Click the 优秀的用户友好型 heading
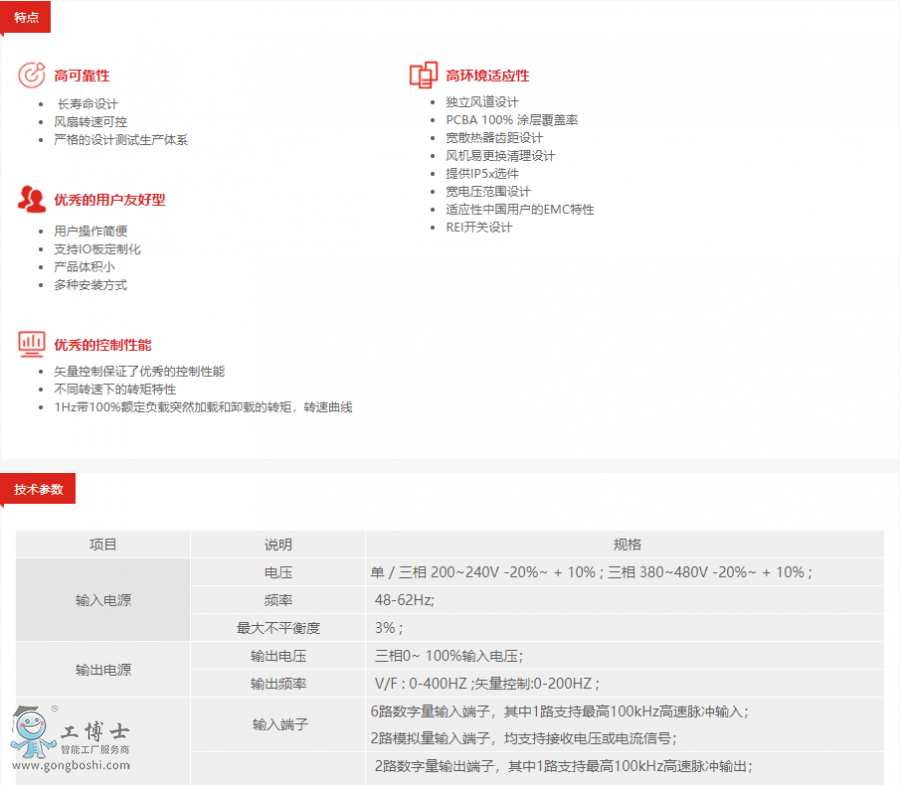The width and height of the screenshot is (900, 785). point(109,200)
